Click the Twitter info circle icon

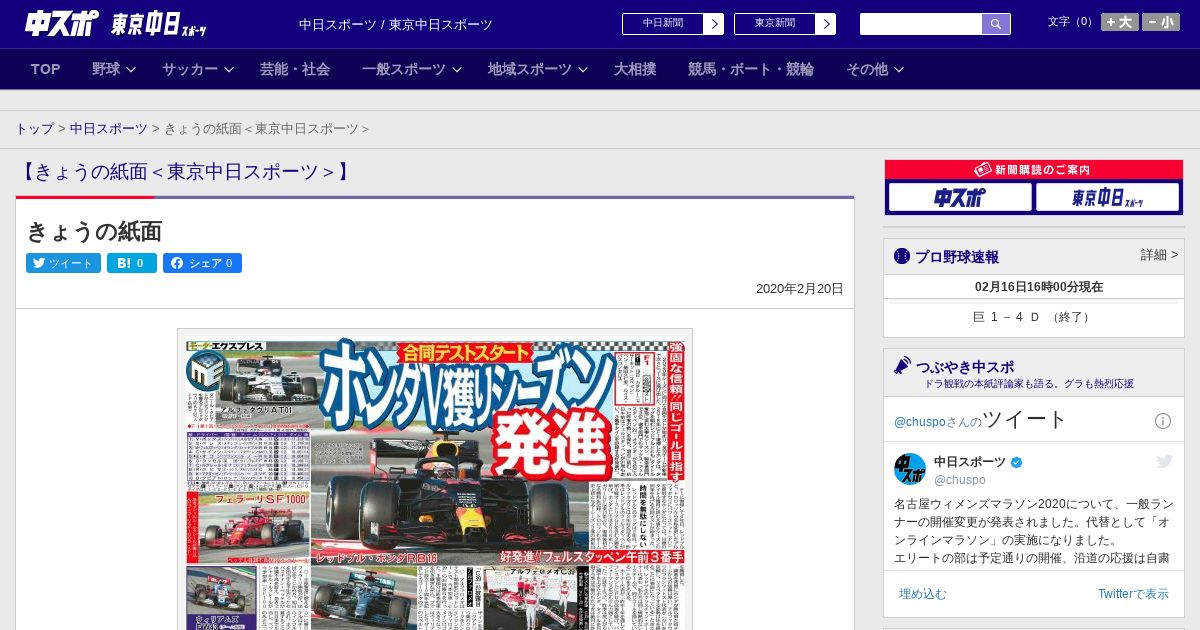1163,421
